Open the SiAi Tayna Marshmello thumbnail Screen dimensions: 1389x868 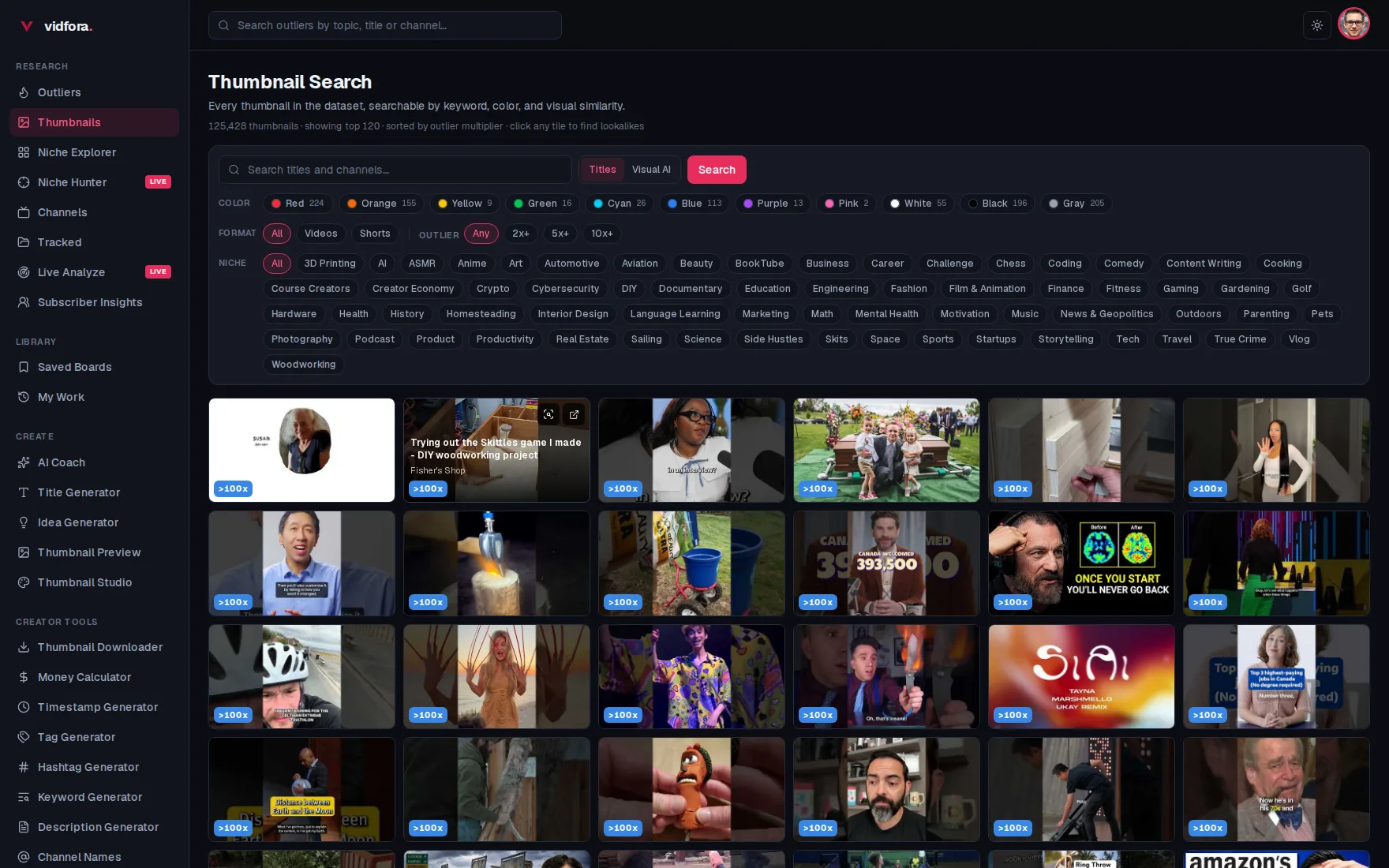tap(1081, 677)
